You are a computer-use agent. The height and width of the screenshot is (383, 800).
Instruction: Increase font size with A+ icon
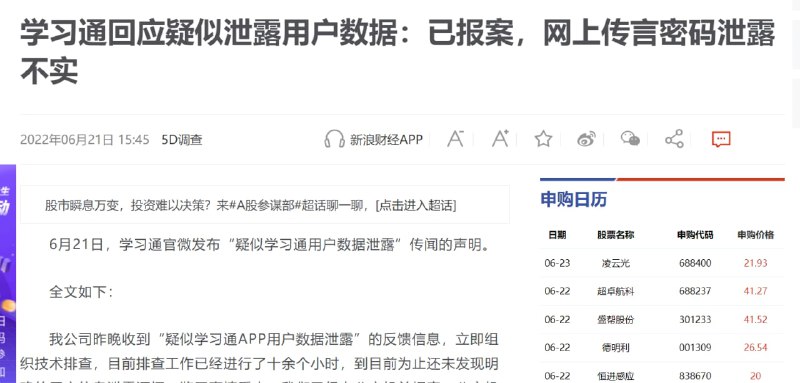[500, 139]
